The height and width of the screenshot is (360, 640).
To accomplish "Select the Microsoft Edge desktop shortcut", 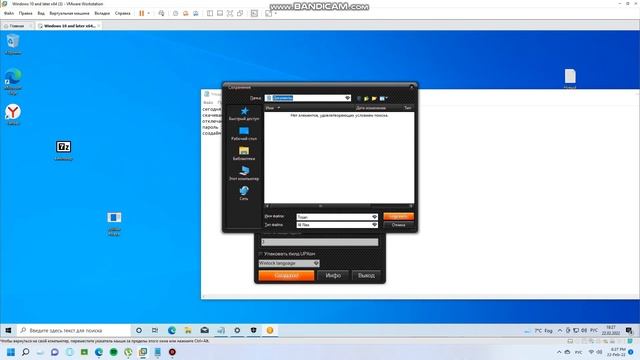I will [x=13, y=82].
